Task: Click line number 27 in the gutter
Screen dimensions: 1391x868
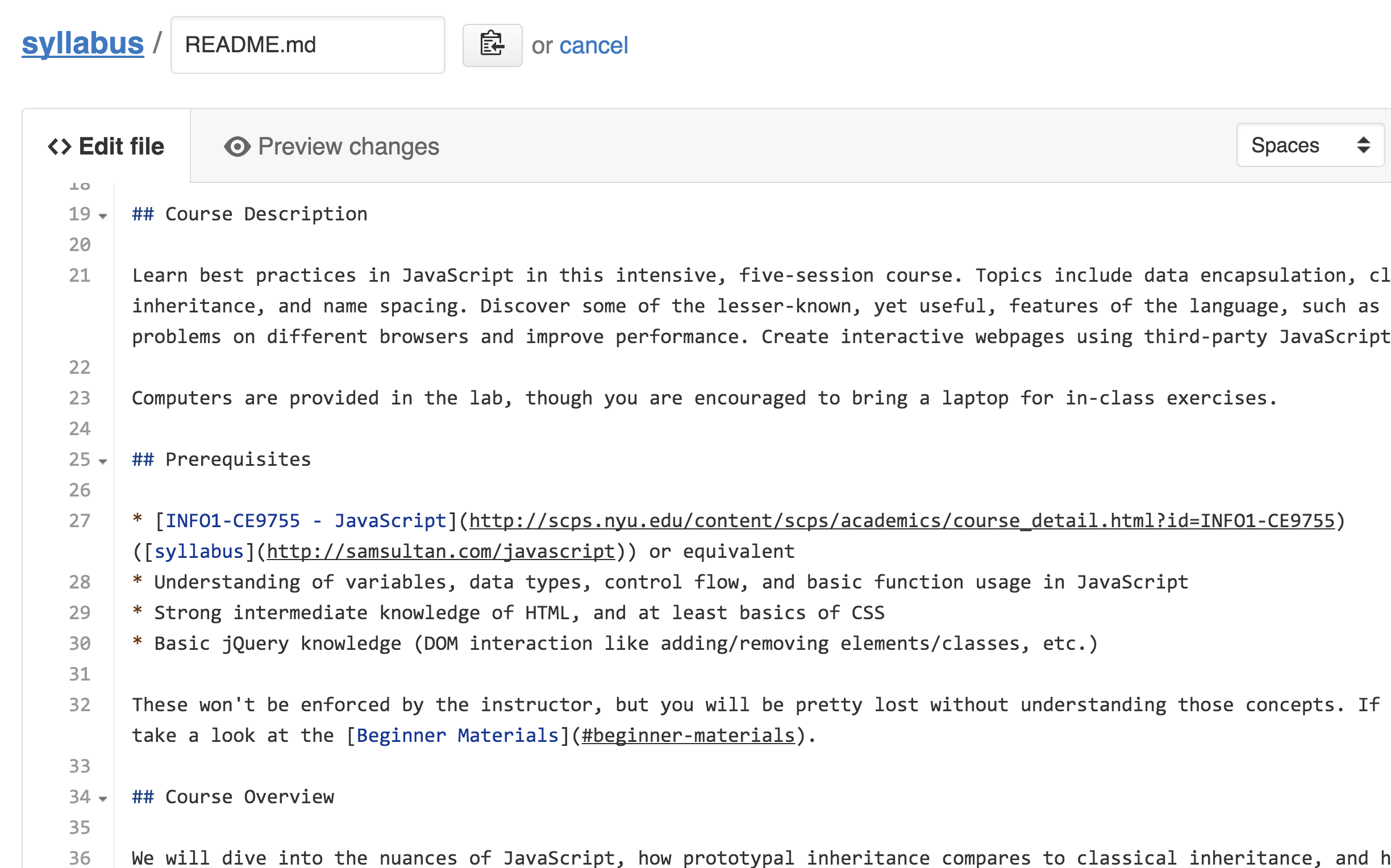Action: 80,521
